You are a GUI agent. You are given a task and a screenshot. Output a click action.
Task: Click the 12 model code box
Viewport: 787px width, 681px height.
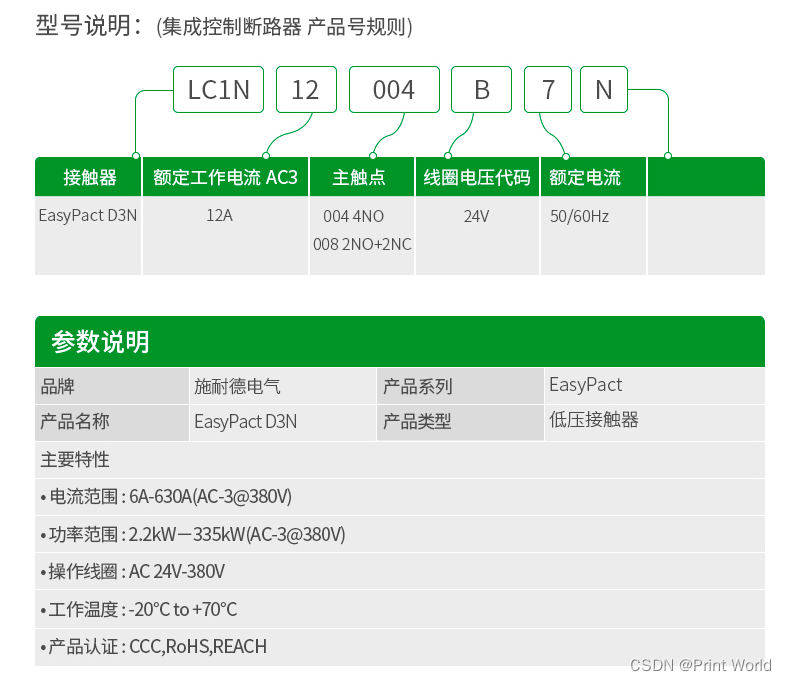[x=306, y=90]
